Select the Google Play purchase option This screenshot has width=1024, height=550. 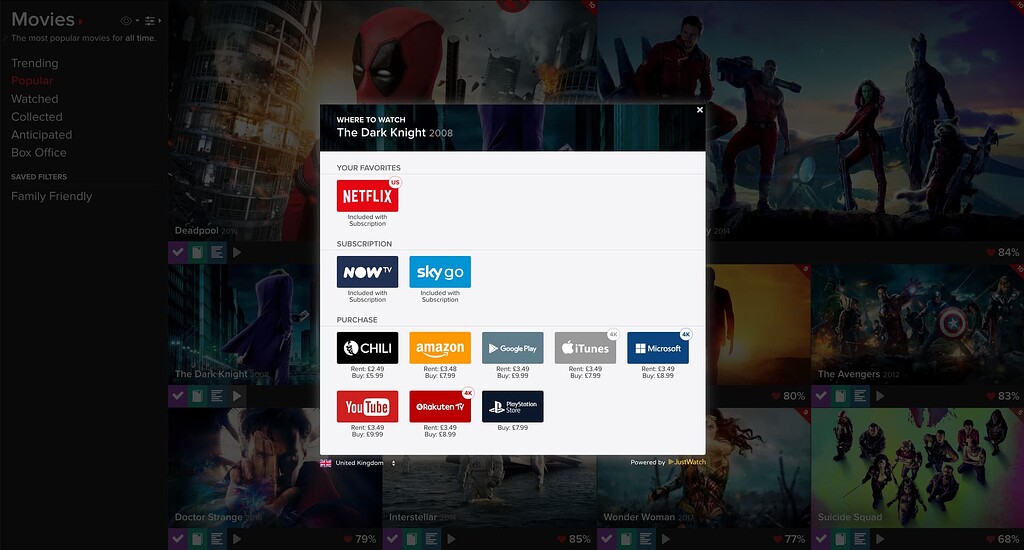513,348
